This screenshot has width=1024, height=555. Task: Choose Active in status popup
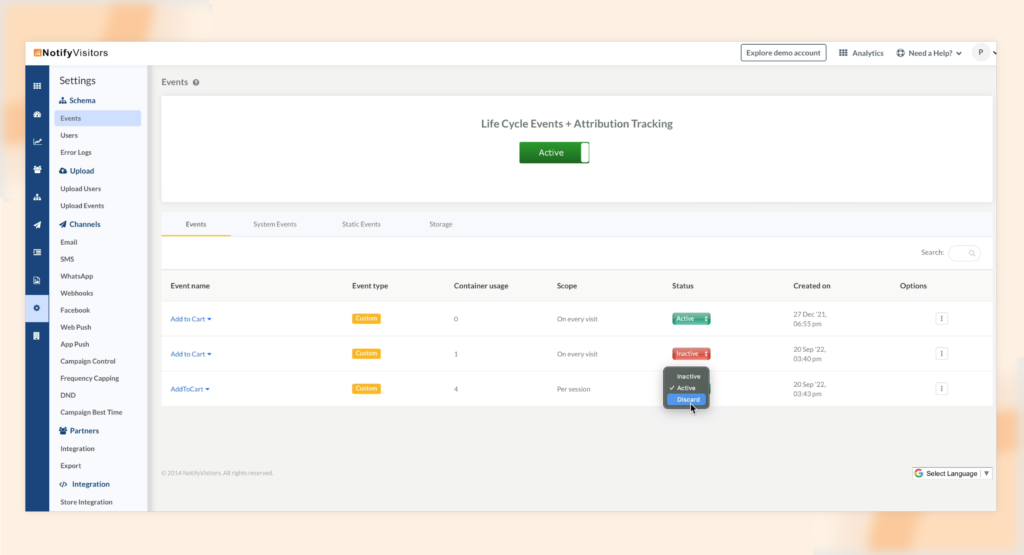point(686,388)
